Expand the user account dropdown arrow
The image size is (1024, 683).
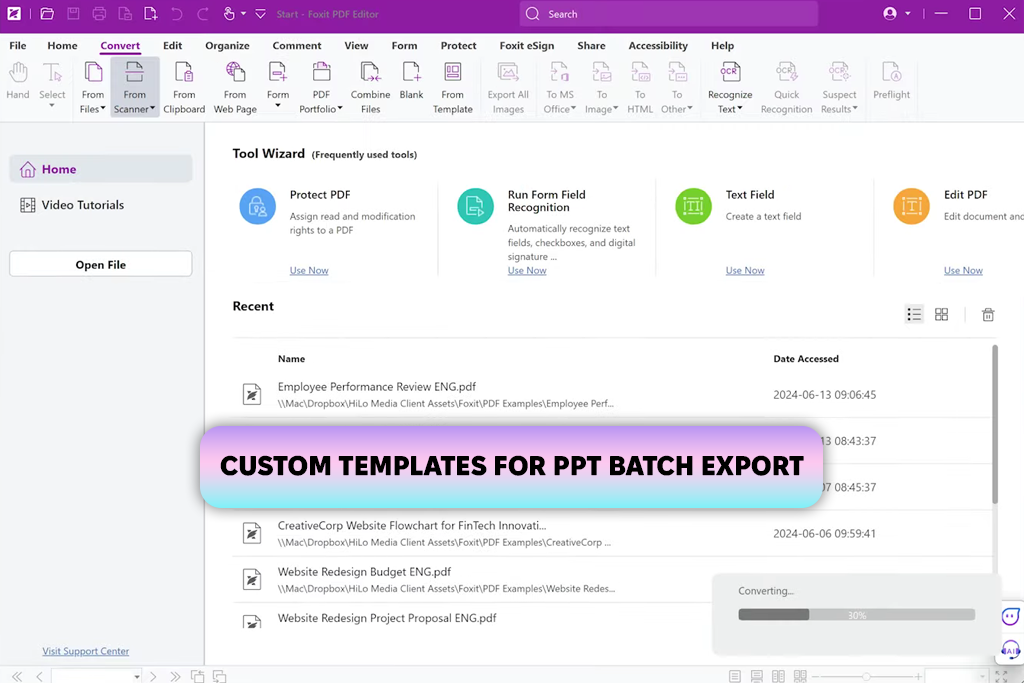coord(908,14)
